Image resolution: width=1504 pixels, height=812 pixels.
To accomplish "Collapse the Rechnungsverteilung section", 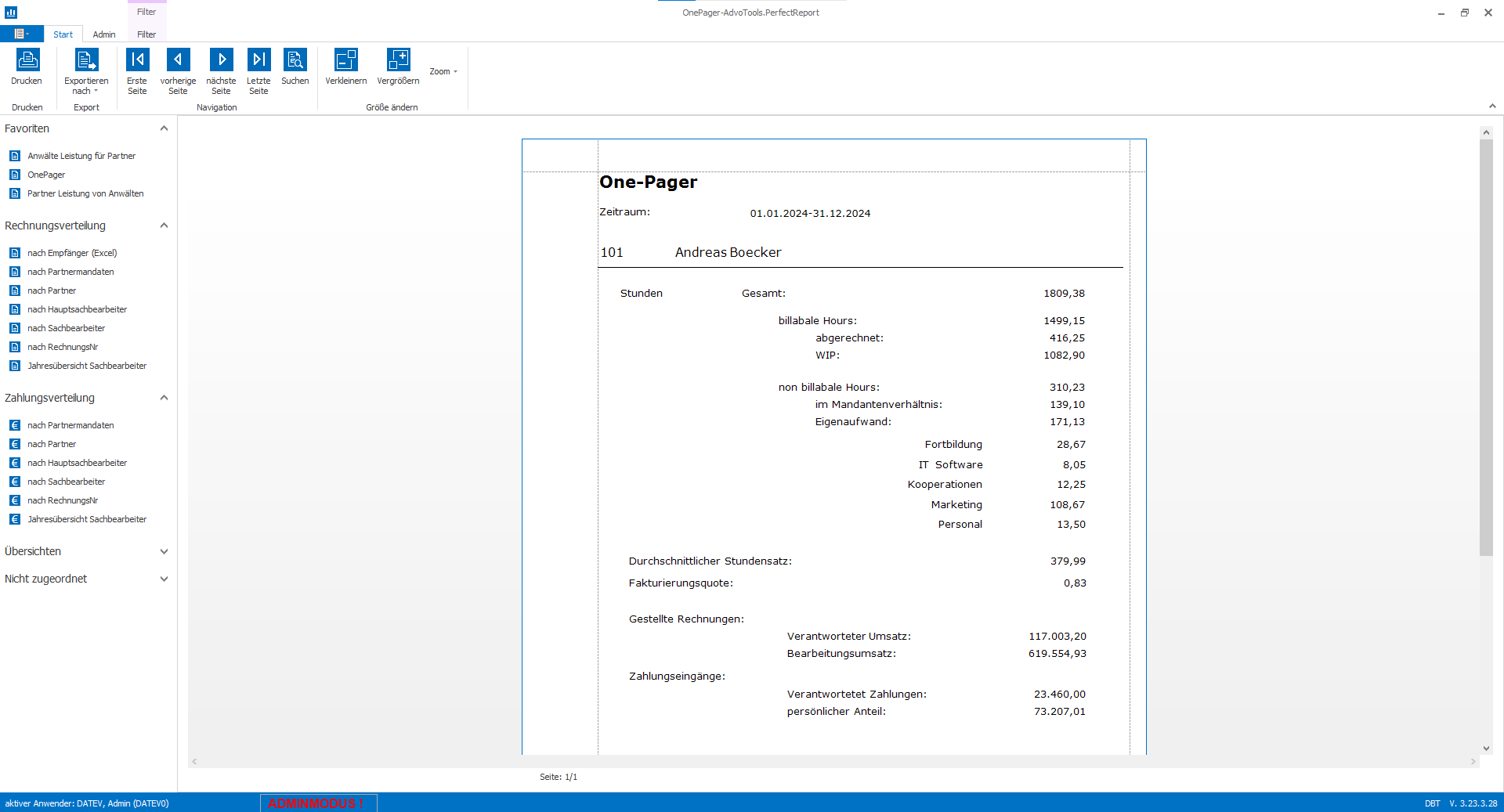I will pos(164,226).
